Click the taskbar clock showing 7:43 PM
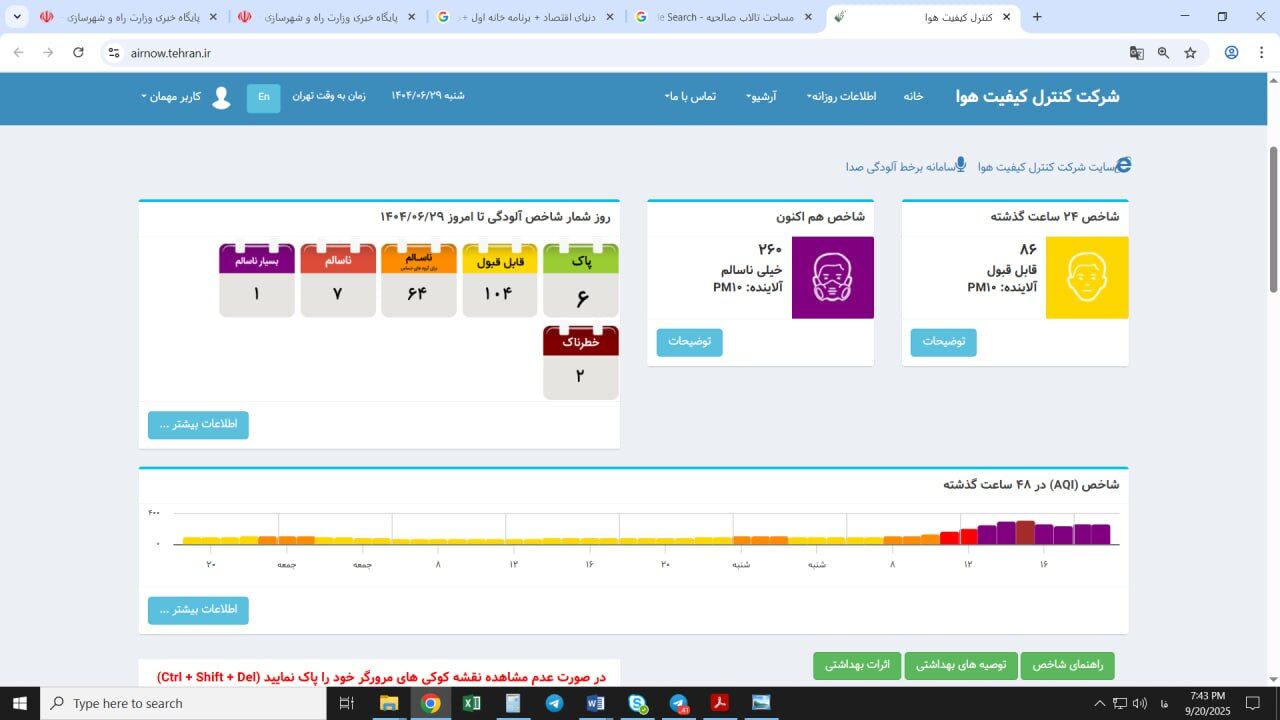 tap(1208, 703)
